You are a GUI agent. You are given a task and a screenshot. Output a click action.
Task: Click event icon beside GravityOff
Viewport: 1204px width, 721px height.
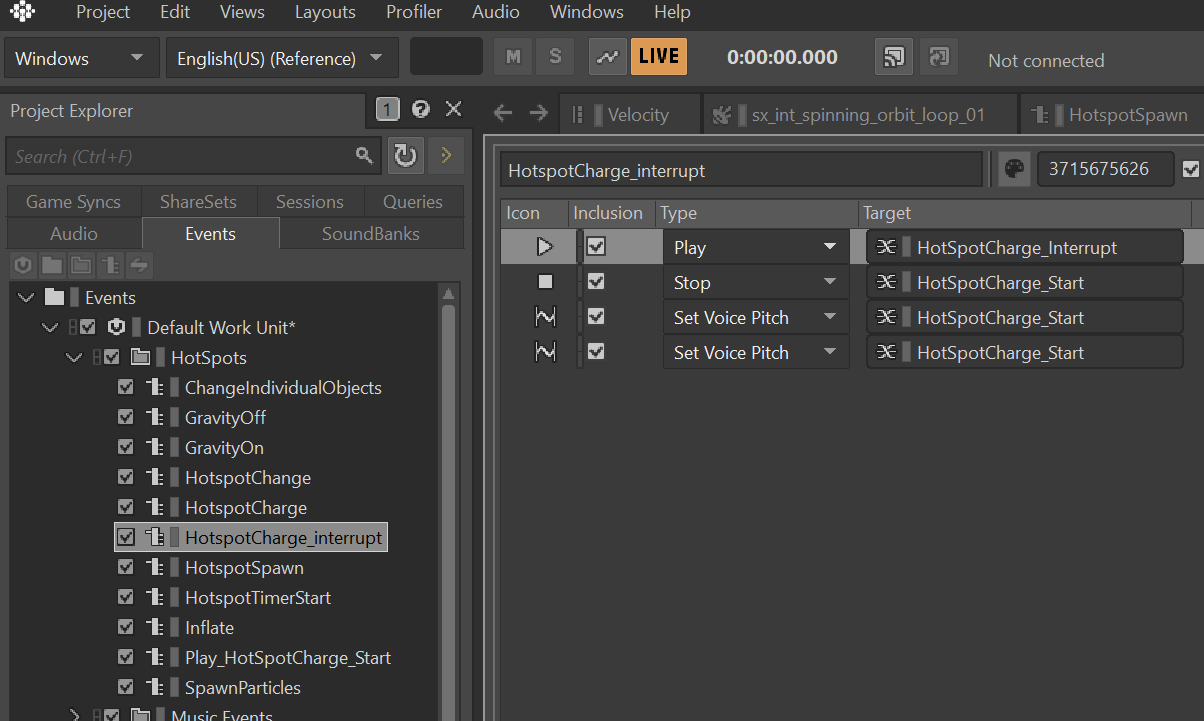pos(155,417)
